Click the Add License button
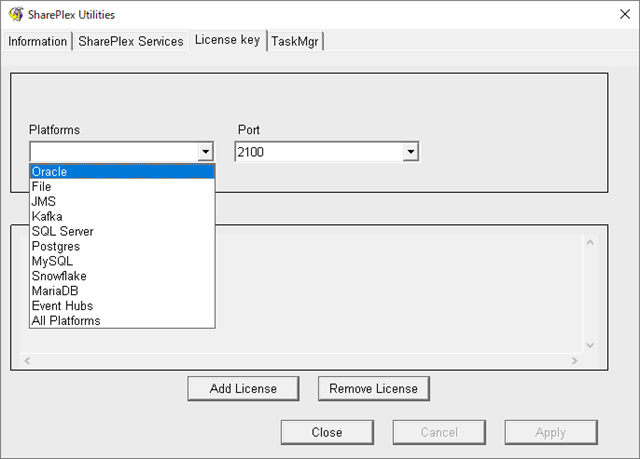Viewport: 640px width, 459px height. 243,388
